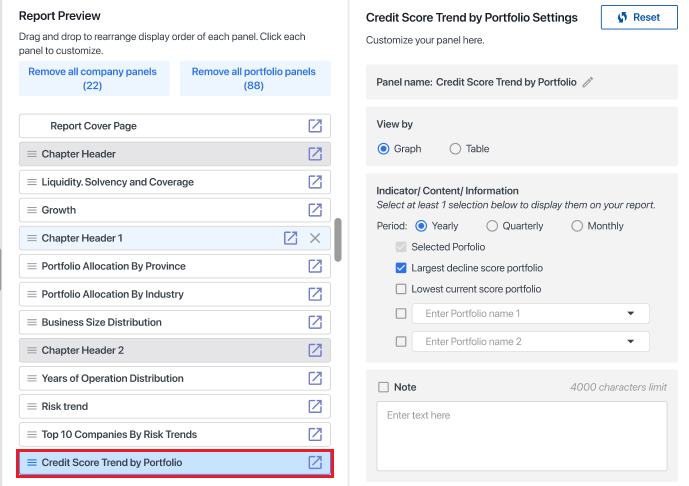The width and height of the screenshot is (689, 486).
Task: Select Years of Operation Distribution panel
Action: (x=112, y=378)
